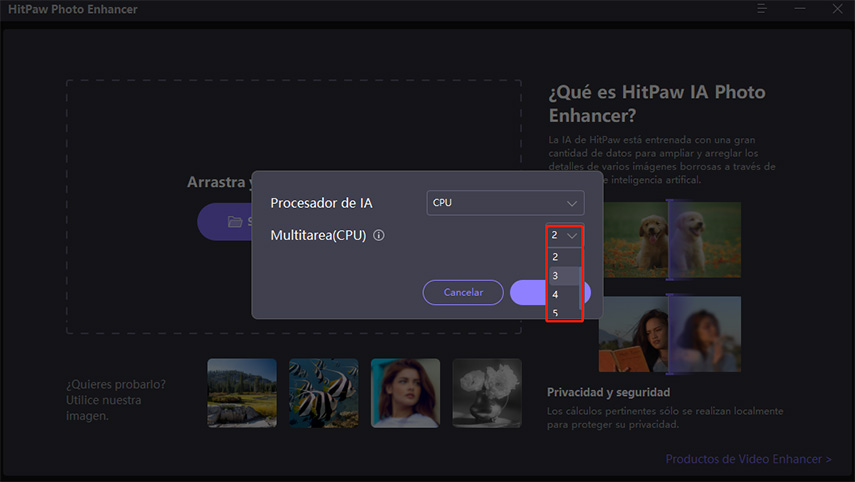Choose the mountain landscape sample image
This screenshot has height=482, width=855.
pos(242,393)
